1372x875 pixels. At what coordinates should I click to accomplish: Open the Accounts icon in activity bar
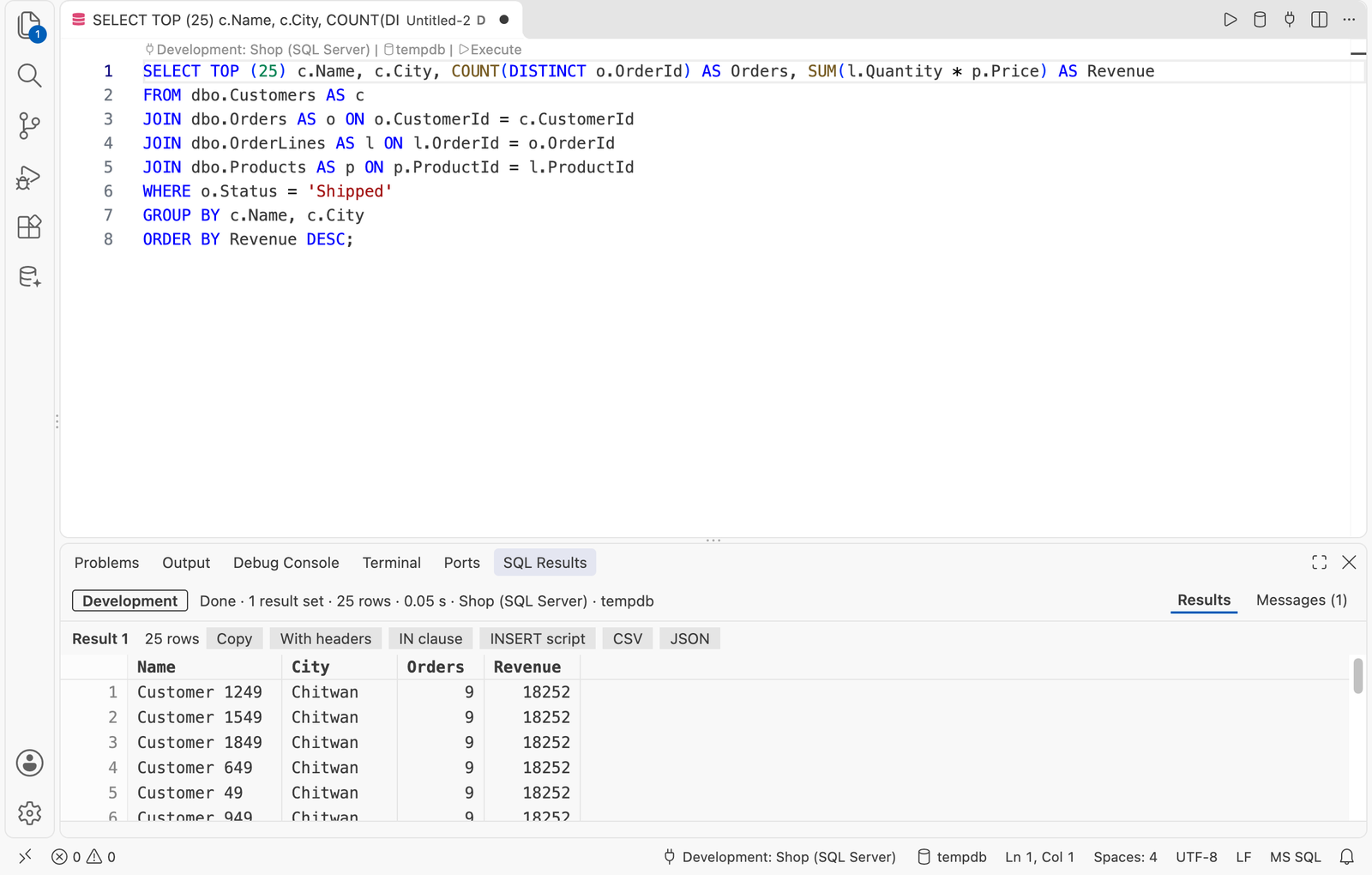pos(30,763)
